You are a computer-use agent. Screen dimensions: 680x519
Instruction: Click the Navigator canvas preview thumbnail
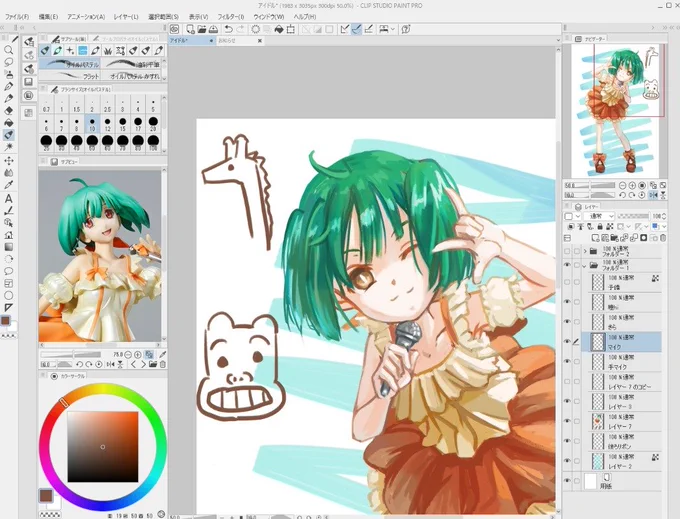(615, 111)
